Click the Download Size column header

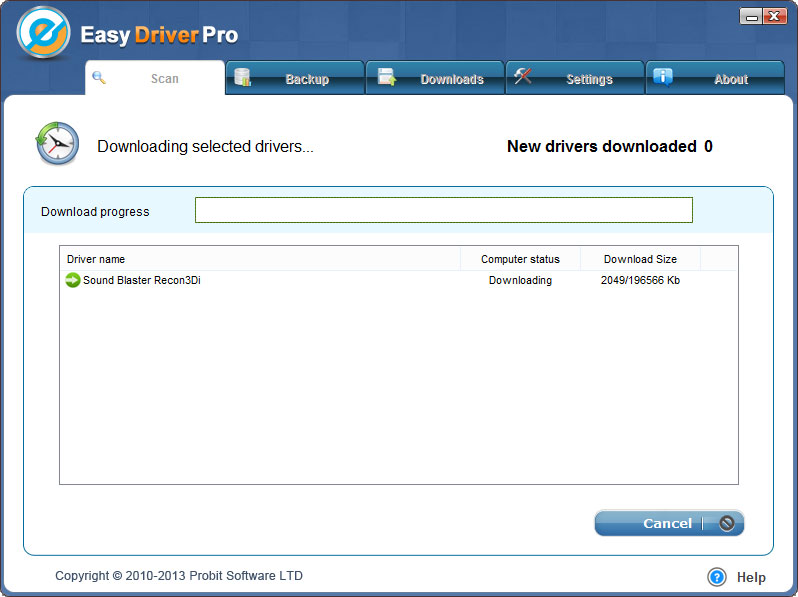(x=640, y=259)
